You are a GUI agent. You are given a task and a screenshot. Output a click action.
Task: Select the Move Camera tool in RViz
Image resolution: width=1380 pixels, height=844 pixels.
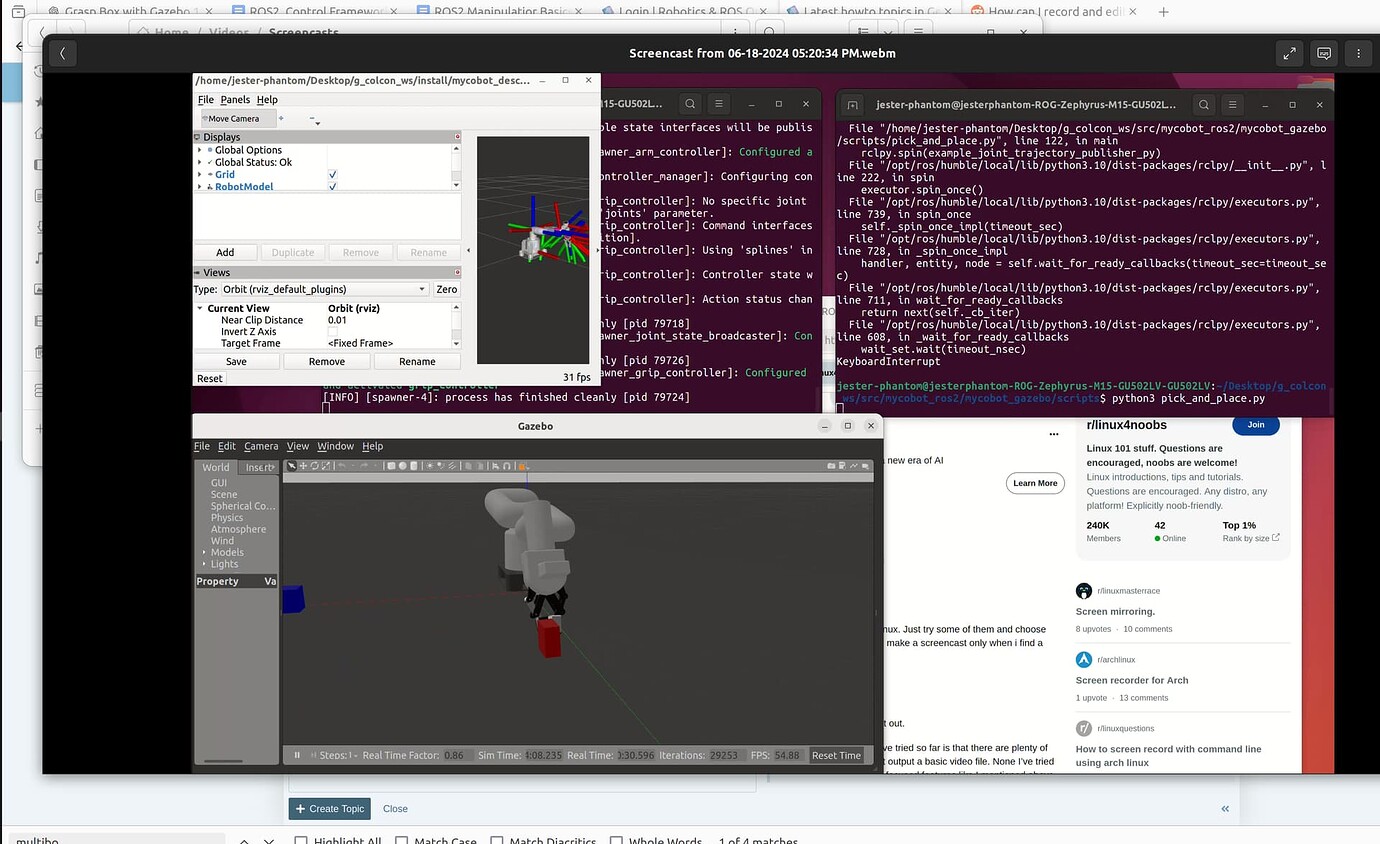pos(231,119)
